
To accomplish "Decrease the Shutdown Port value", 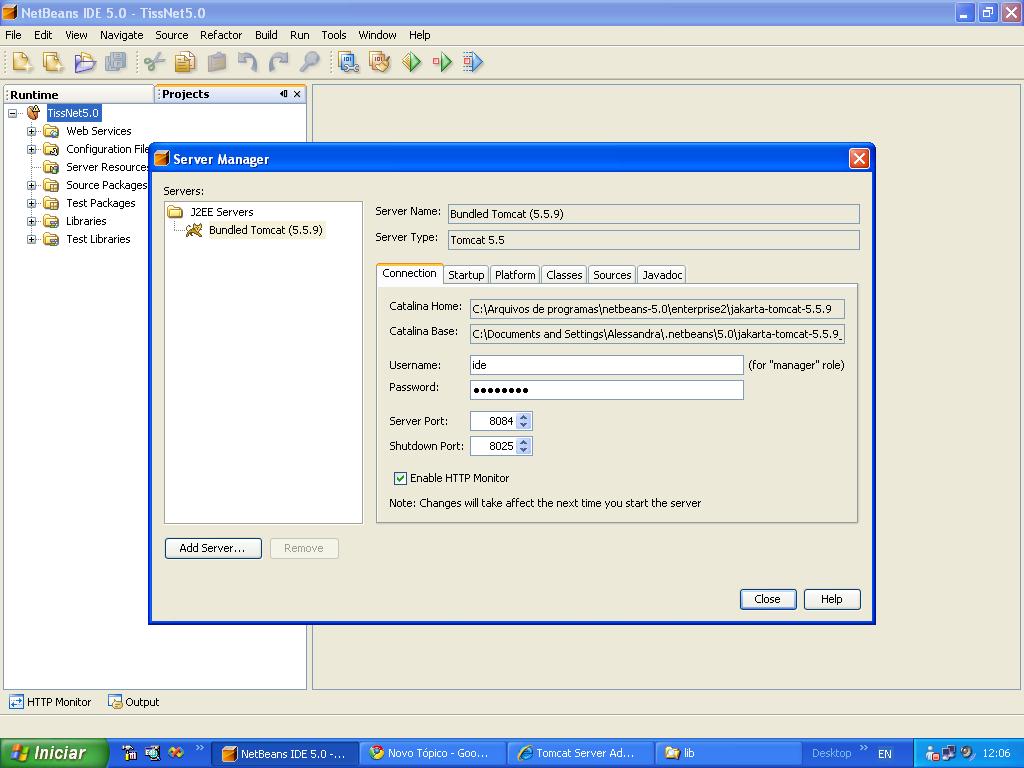I will tap(524, 450).
